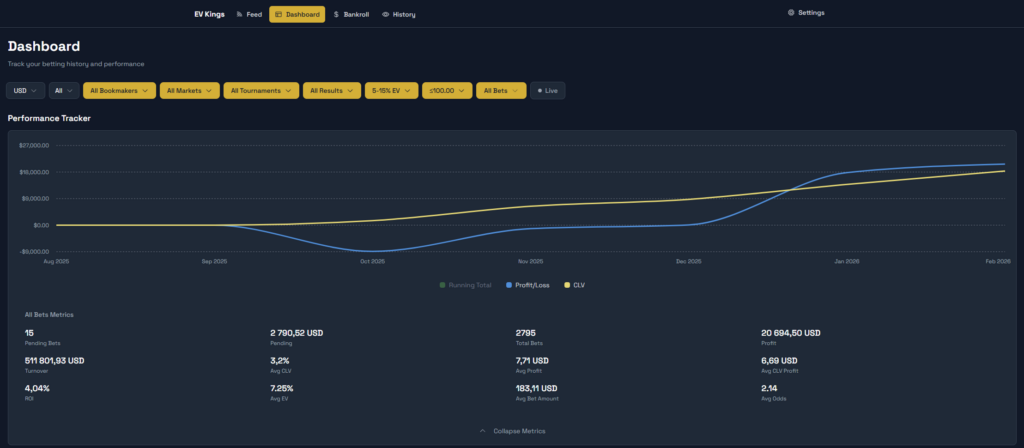Image resolution: width=1024 pixels, height=448 pixels.
Task: Click the History eye icon
Action: click(386, 14)
